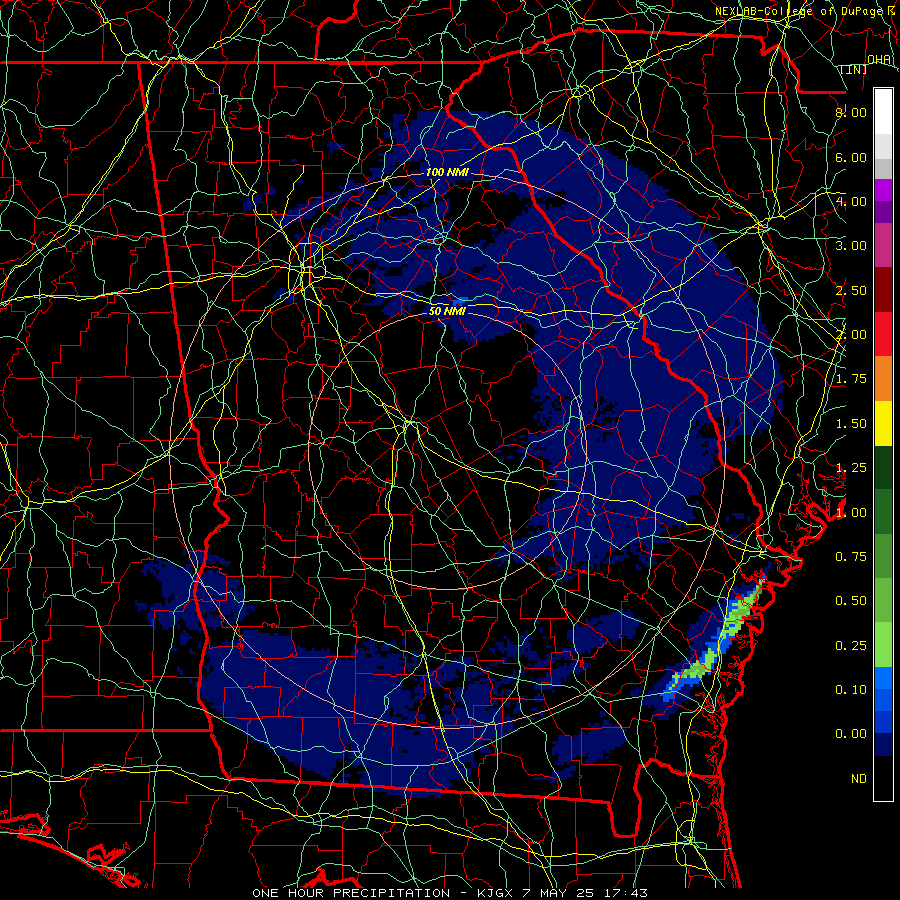Click the 1.50 legend value
The image size is (900, 900).
click(851, 424)
